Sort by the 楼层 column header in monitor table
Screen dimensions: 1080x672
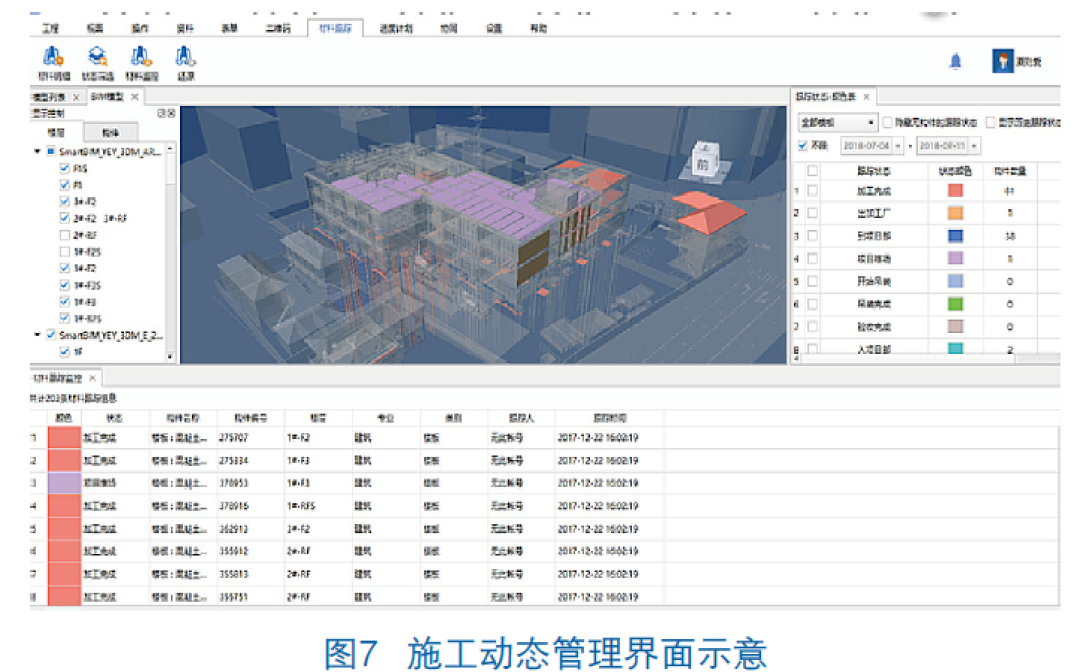click(x=318, y=418)
